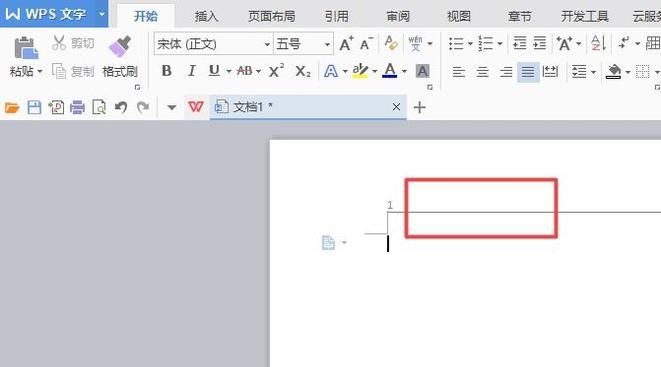Clear formatting with eraser A icon
Screen dimensions: 661x367
coord(391,43)
